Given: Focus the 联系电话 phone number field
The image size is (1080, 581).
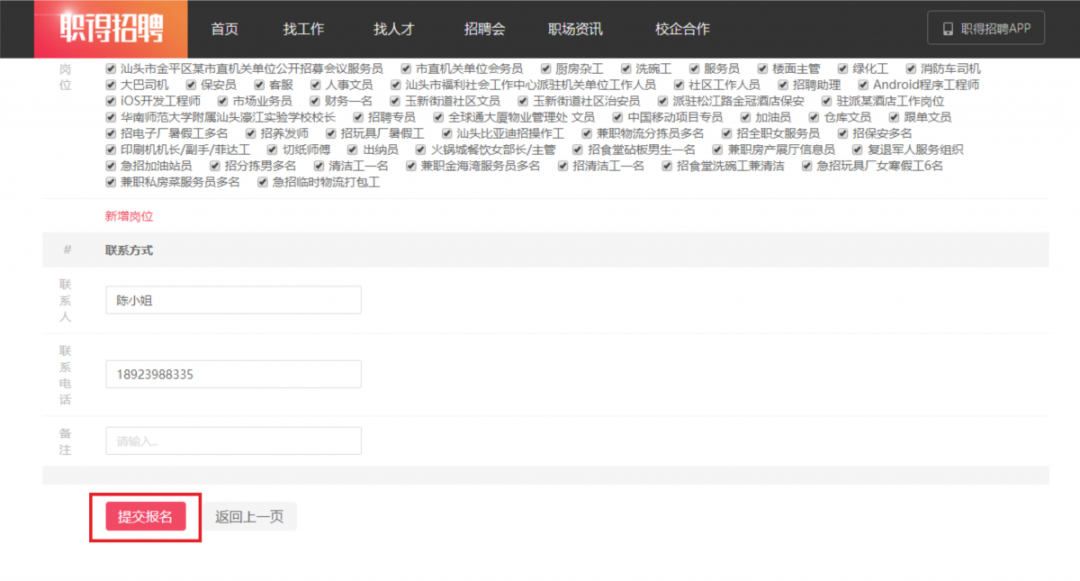Looking at the screenshot, I should [x=233, y=374].
